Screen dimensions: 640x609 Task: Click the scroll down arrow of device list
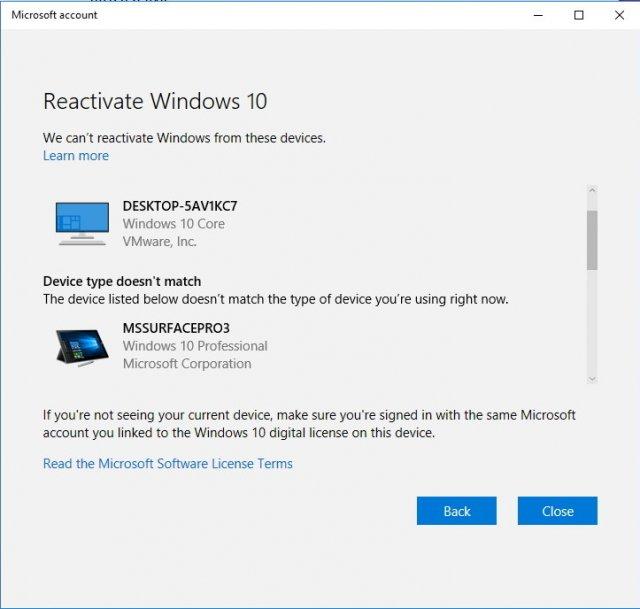592,379
